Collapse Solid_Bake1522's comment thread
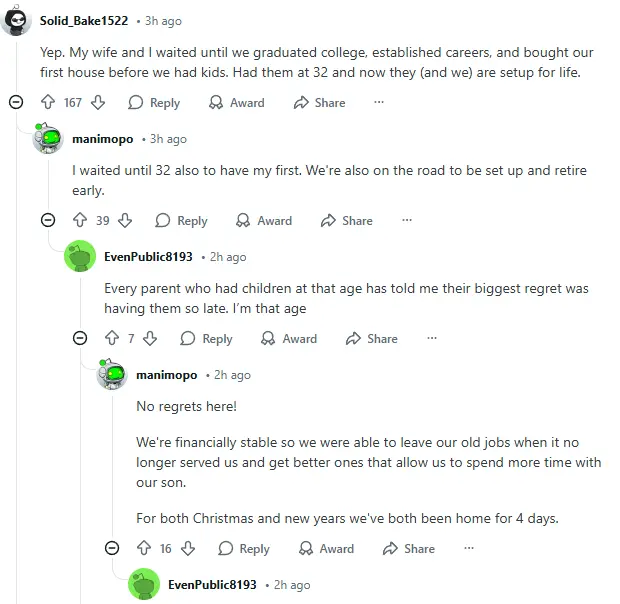 (16, 102)
